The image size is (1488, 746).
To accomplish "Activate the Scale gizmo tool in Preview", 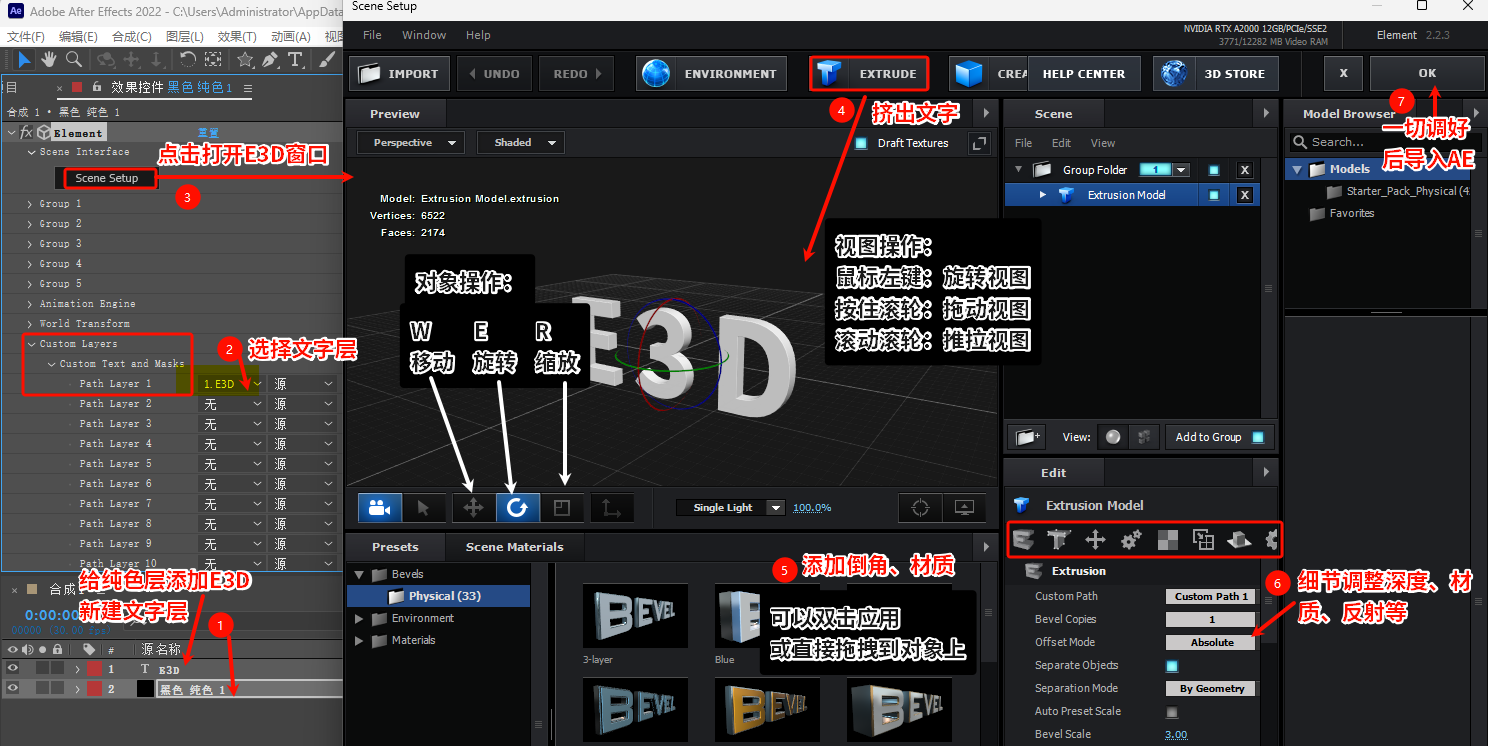I will click(x=562, y=508).
